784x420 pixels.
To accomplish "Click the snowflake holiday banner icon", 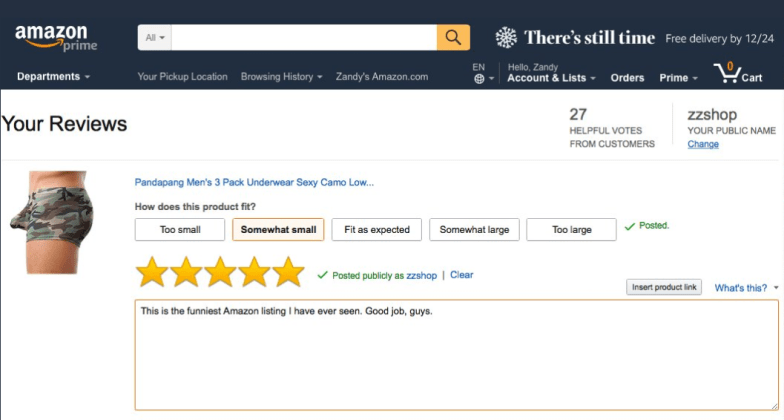I will tap(506, 38).
